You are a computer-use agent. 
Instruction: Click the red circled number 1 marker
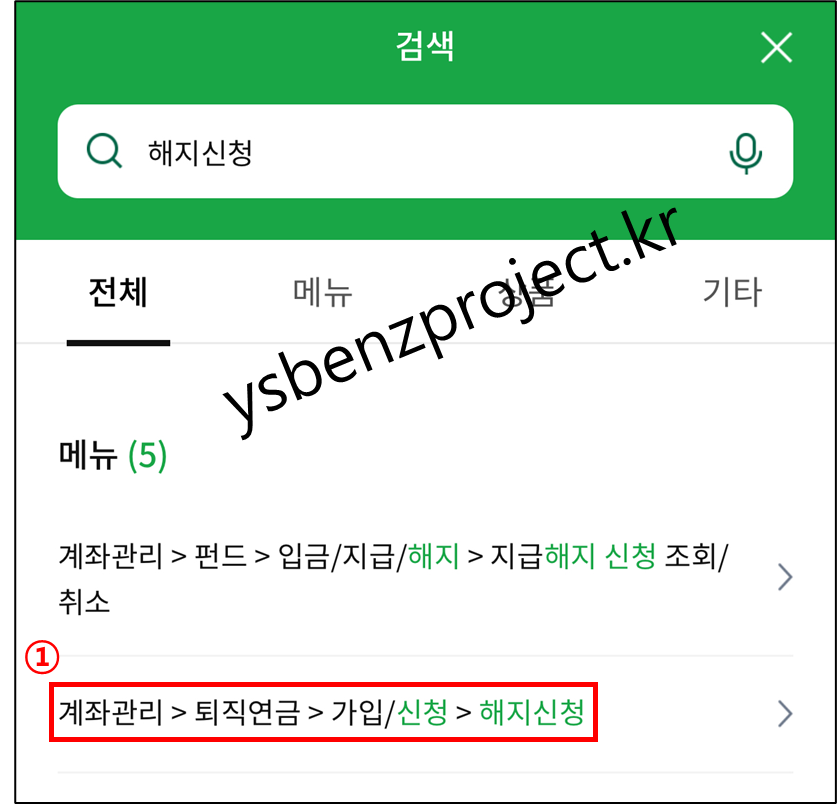pyautogui.click(x=42, y=657)
